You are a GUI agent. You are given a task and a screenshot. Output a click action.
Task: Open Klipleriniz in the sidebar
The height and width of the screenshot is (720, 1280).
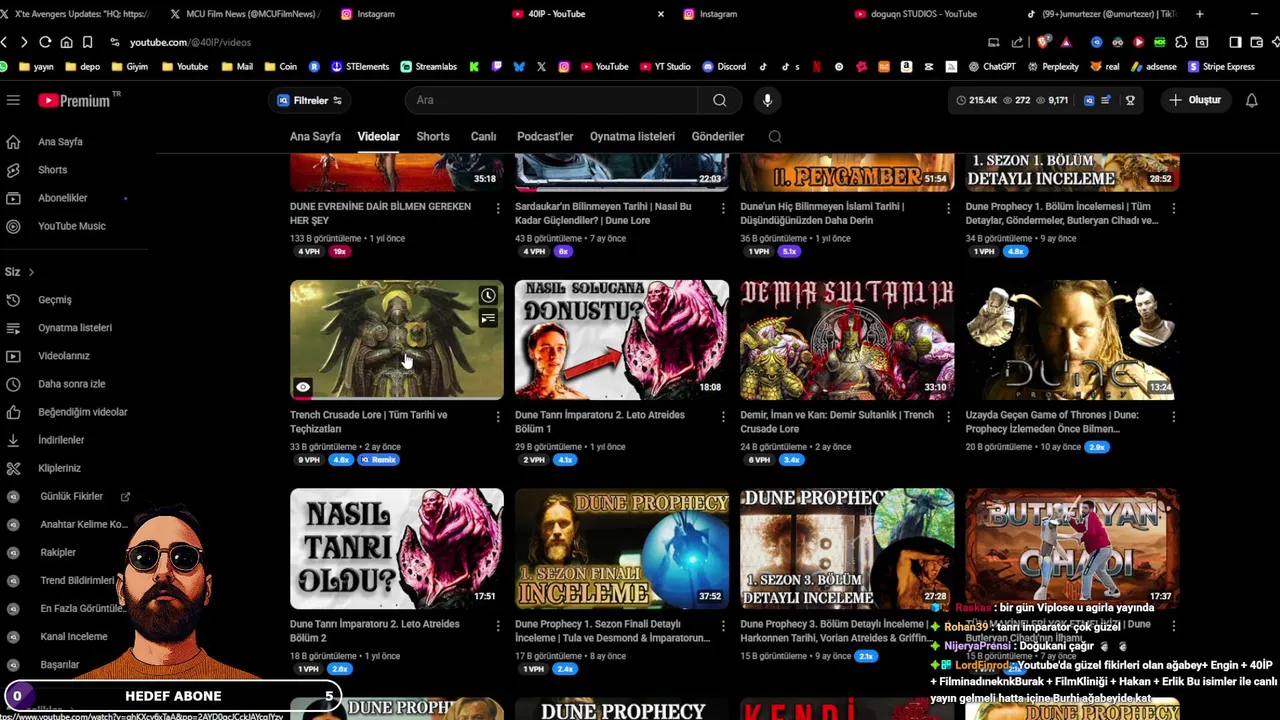point(59,468)
